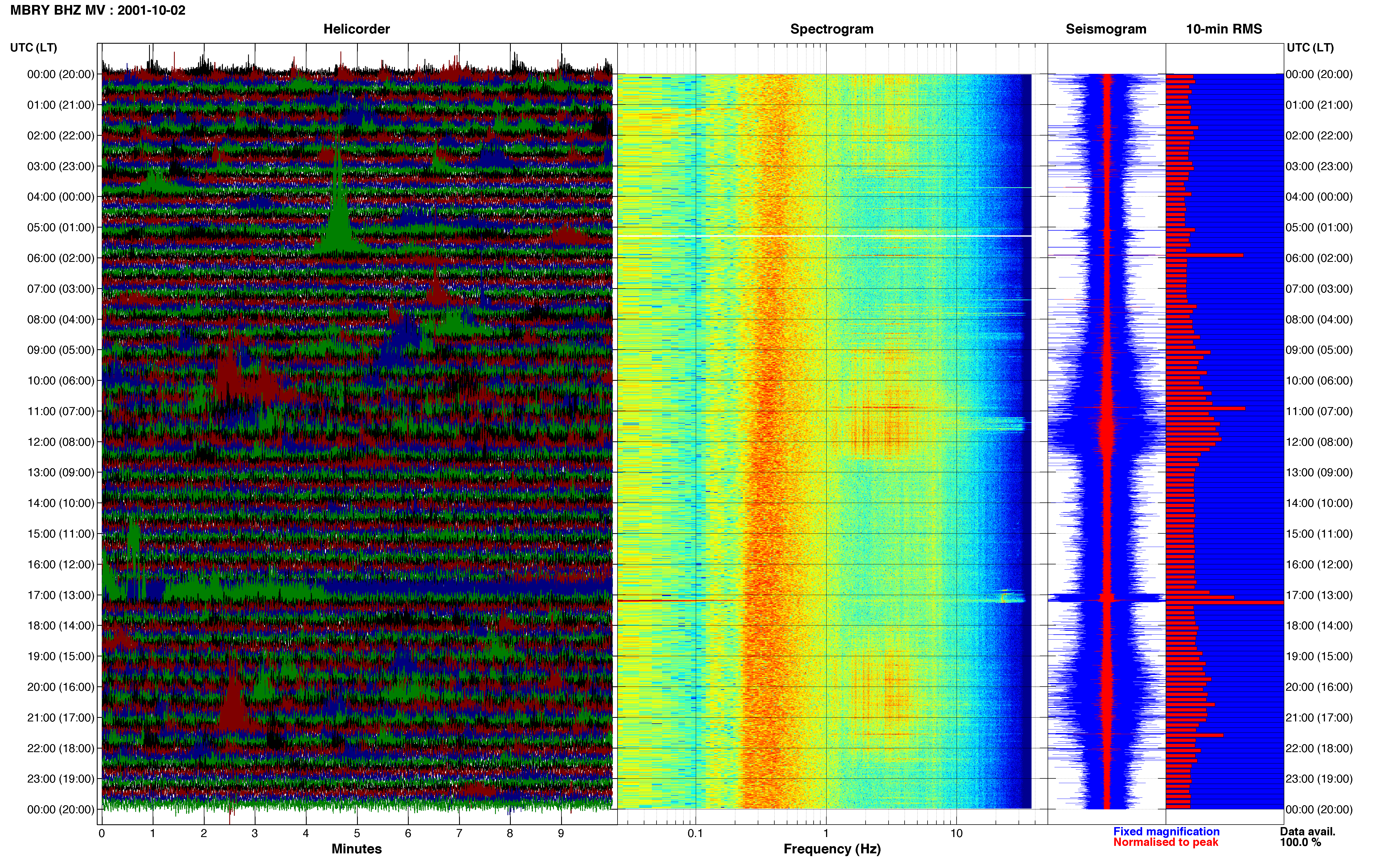Click the 'Fixed magnification' legend text
1388x868 pixels.
click(1166, 831)
